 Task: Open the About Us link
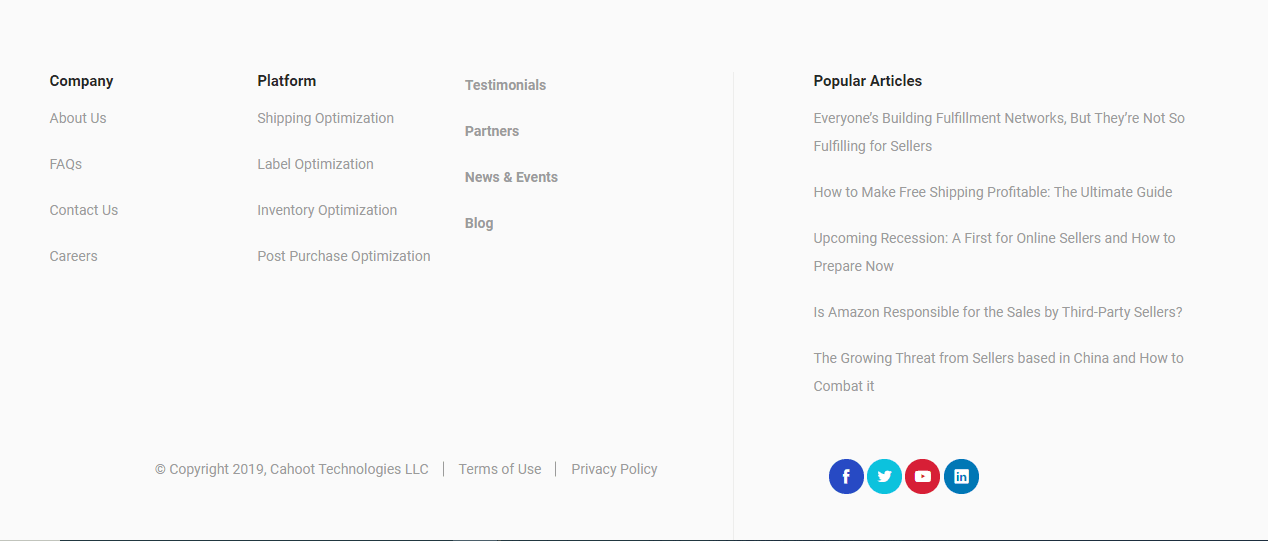pyautogui.click(x=78, y=118)
